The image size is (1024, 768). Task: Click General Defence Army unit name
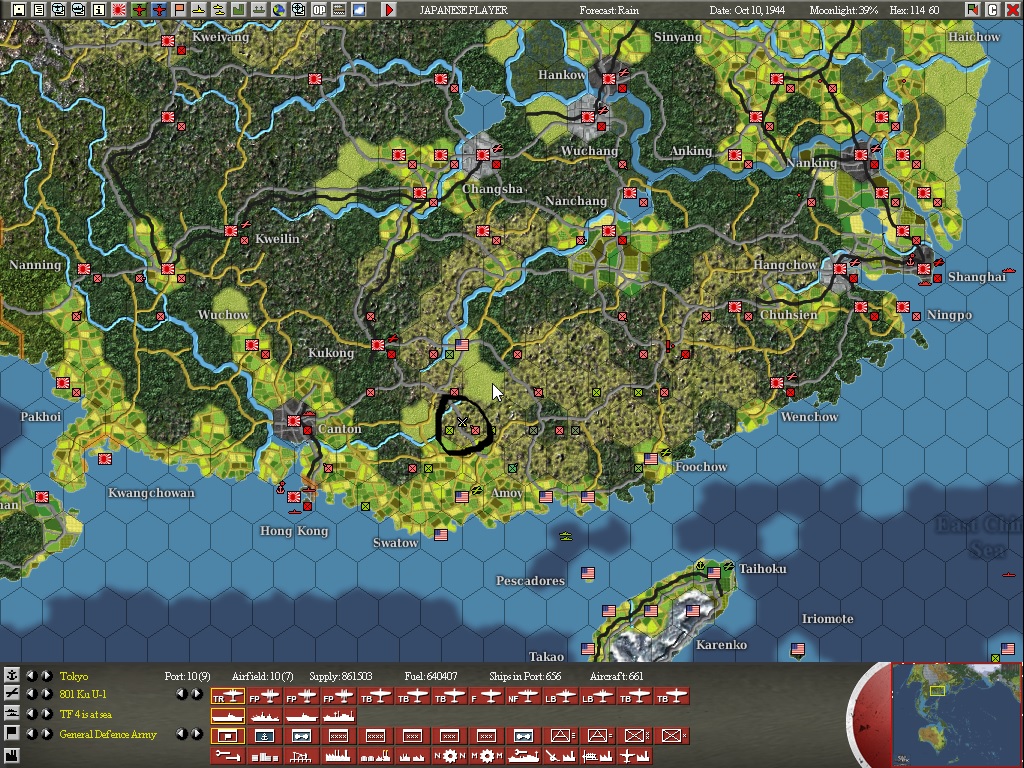pos(108,734)
